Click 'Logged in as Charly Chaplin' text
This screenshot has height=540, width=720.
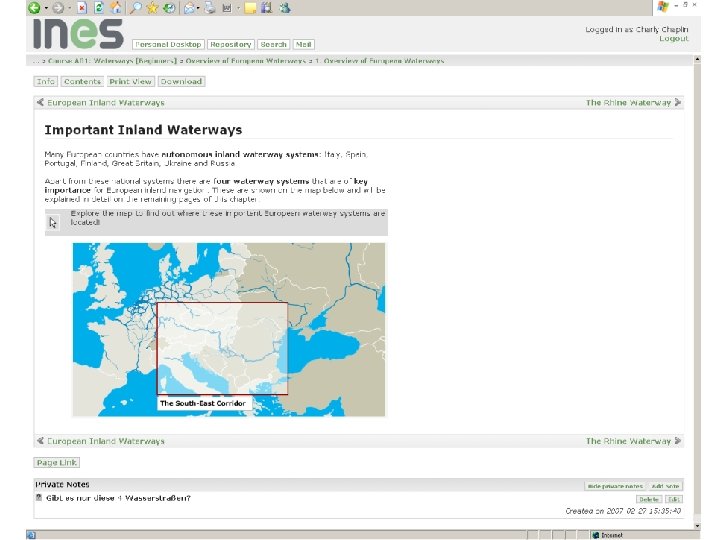[637, 29]
